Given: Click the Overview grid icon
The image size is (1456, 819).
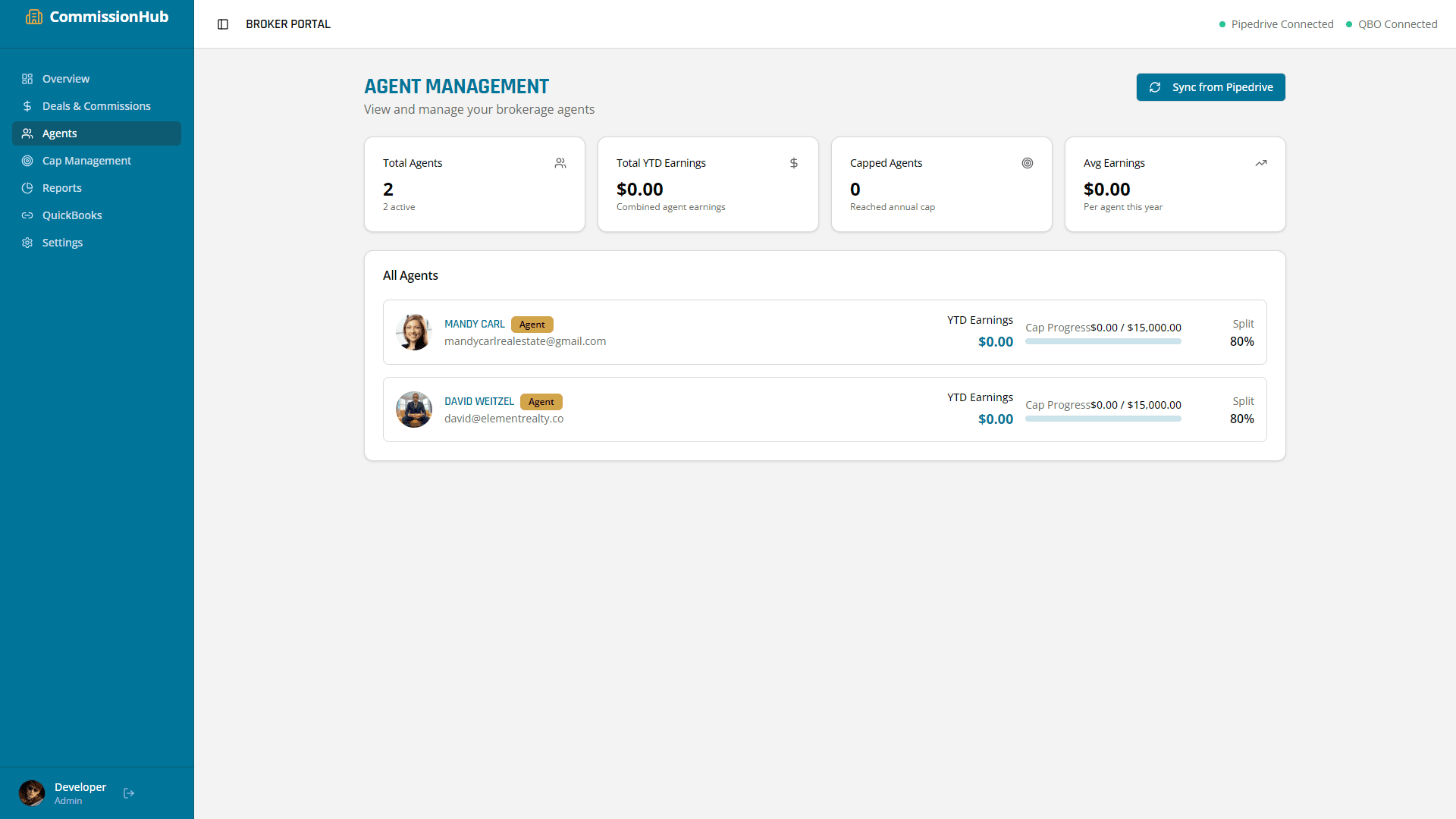Looking at the screenshot, I should tap(27, 79).
